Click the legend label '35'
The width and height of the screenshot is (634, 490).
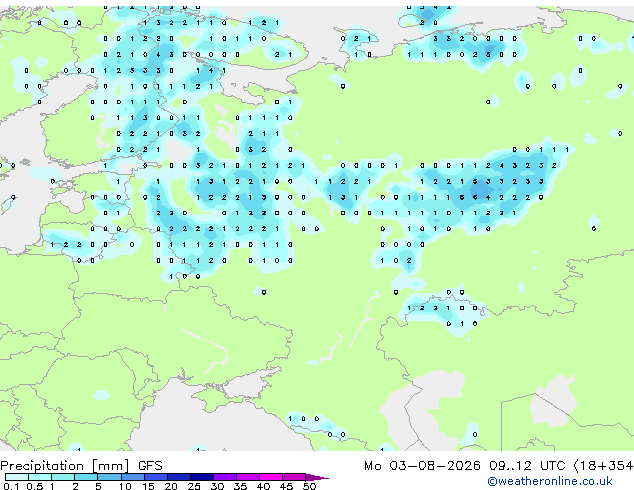click(x=241, y=486)
